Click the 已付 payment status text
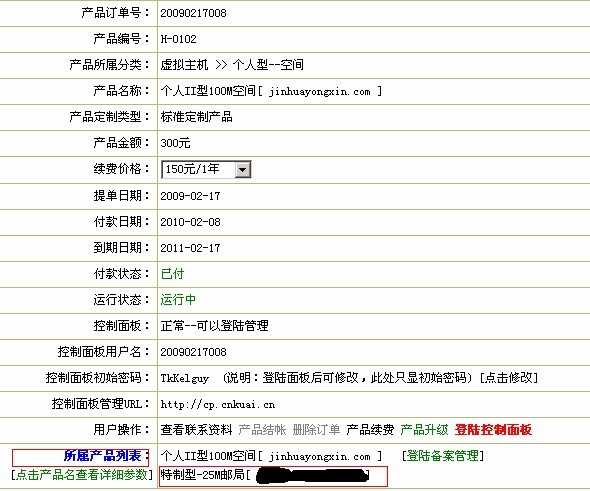 [x=172, y=274]
